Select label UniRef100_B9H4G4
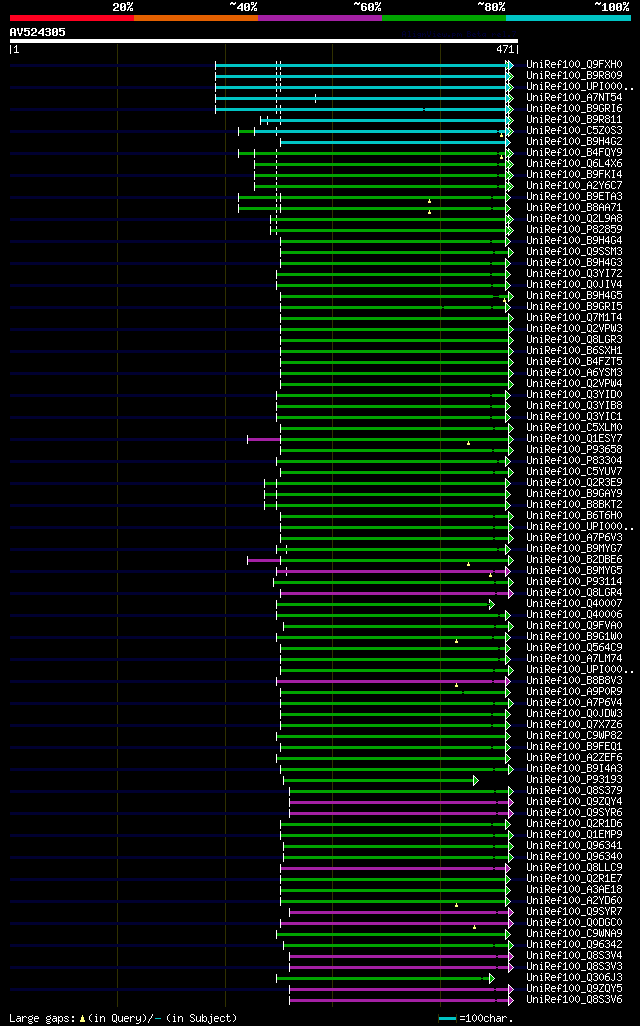The image size is (640, 1026). pos(574,241)
